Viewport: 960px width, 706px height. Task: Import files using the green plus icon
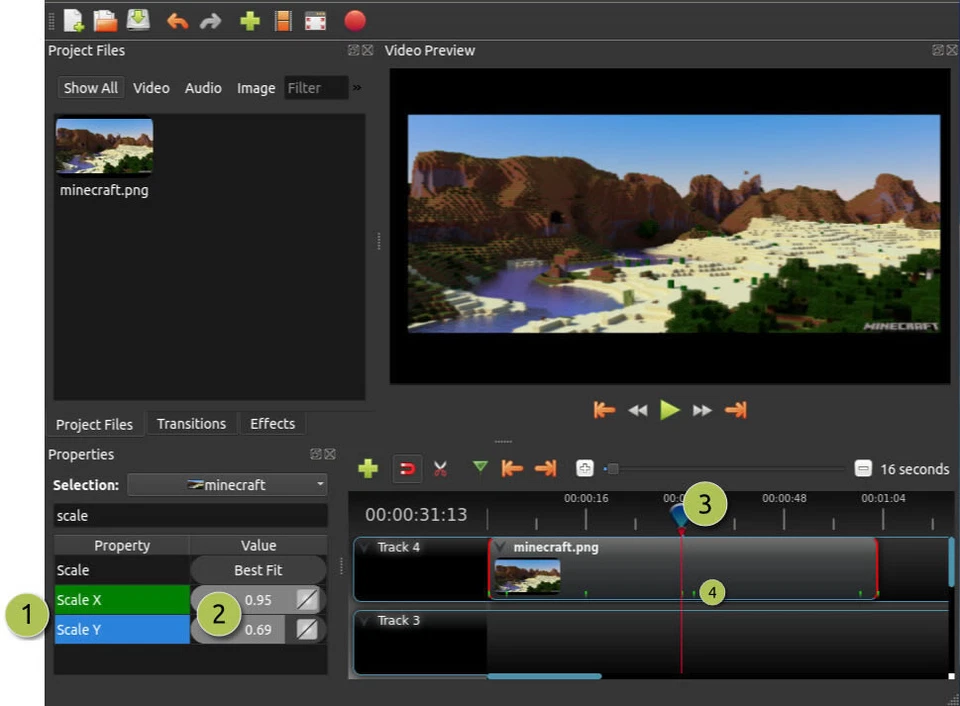tap(249, 20)
